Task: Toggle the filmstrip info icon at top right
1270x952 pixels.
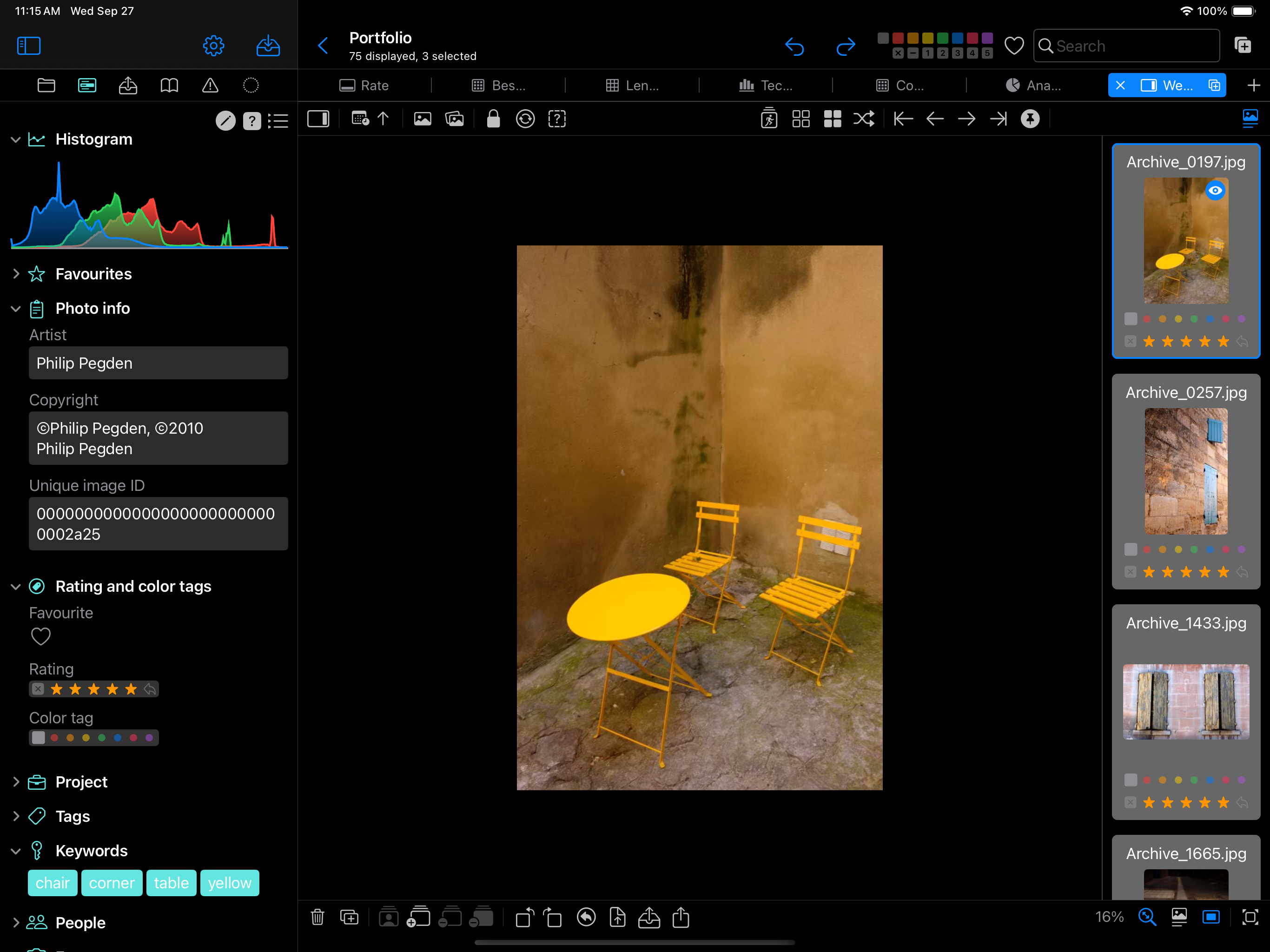Action: coord(1250,119)
